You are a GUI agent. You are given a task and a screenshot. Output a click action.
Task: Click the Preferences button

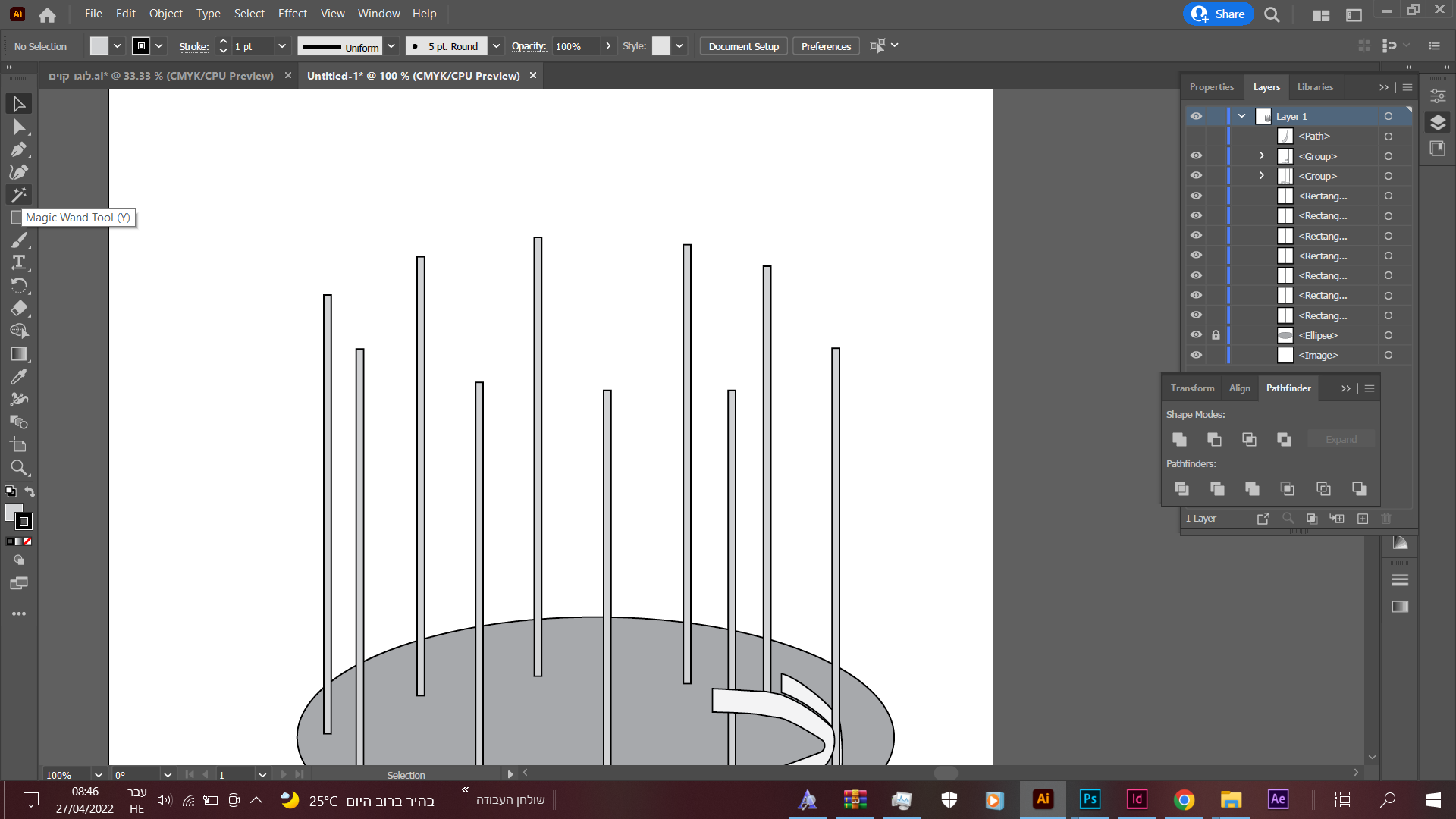(x=826, y=46)
